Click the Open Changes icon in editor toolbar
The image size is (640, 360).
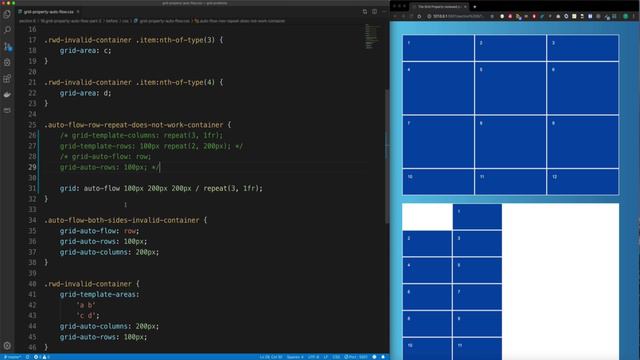point(364,11)
